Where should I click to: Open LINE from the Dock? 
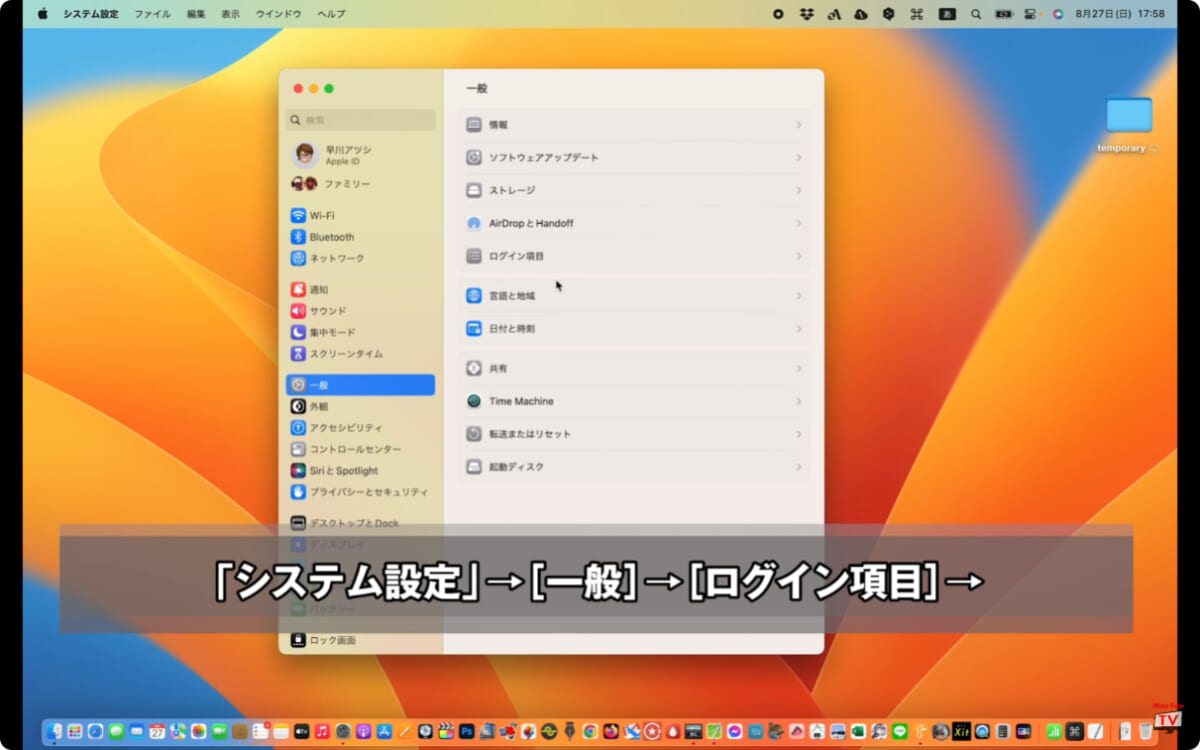[x=899, y=731]
